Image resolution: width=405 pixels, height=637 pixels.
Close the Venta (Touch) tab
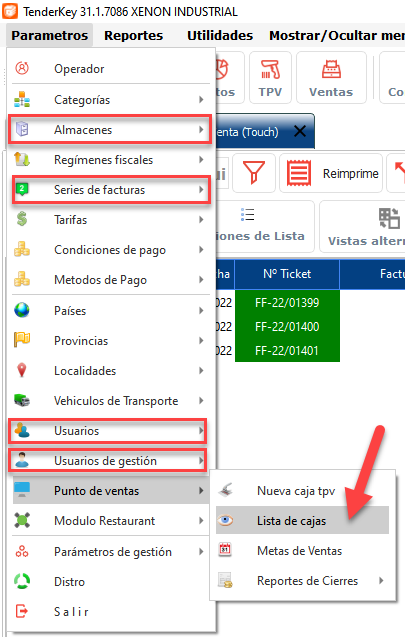tap(300, 131)
